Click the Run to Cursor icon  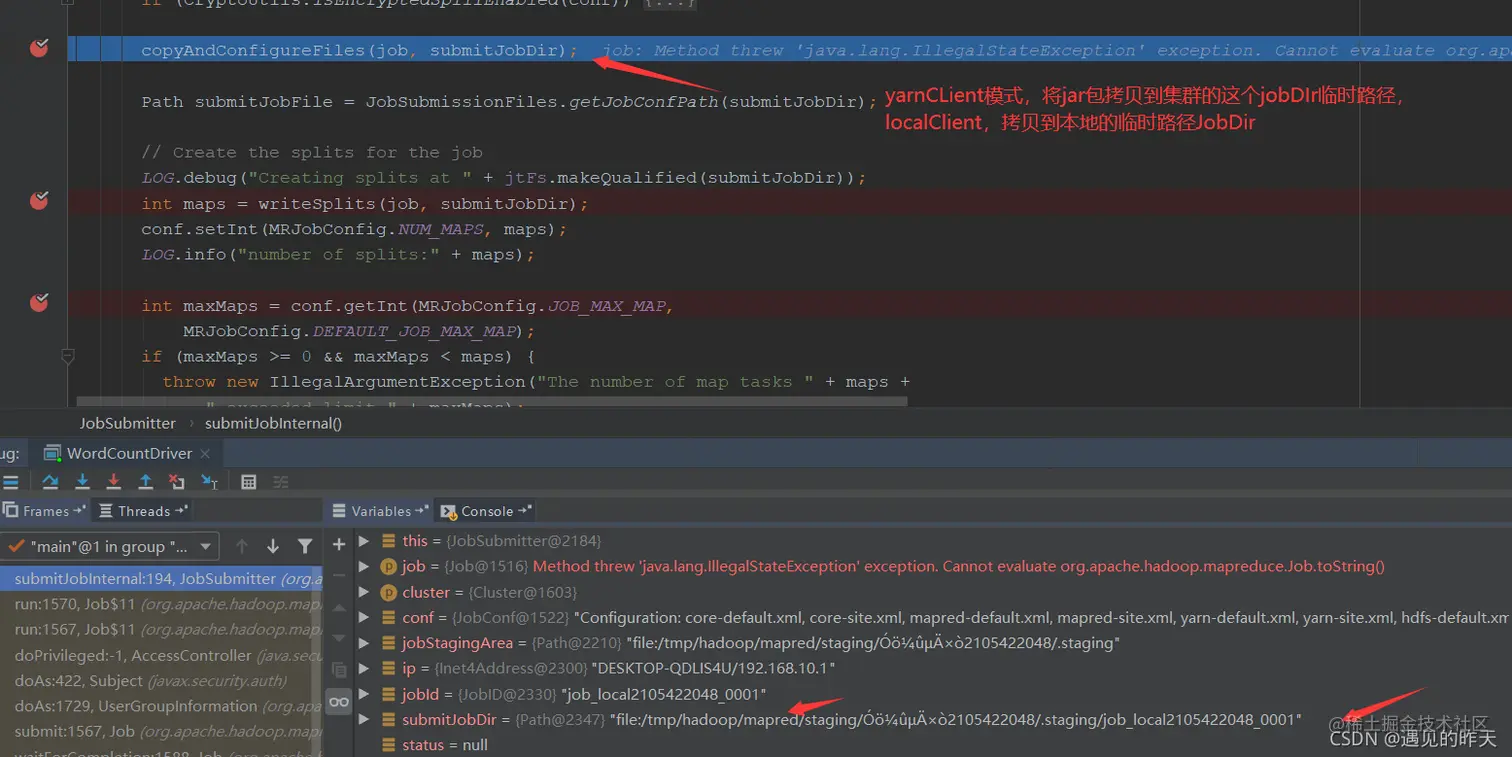tap(209, 481)
